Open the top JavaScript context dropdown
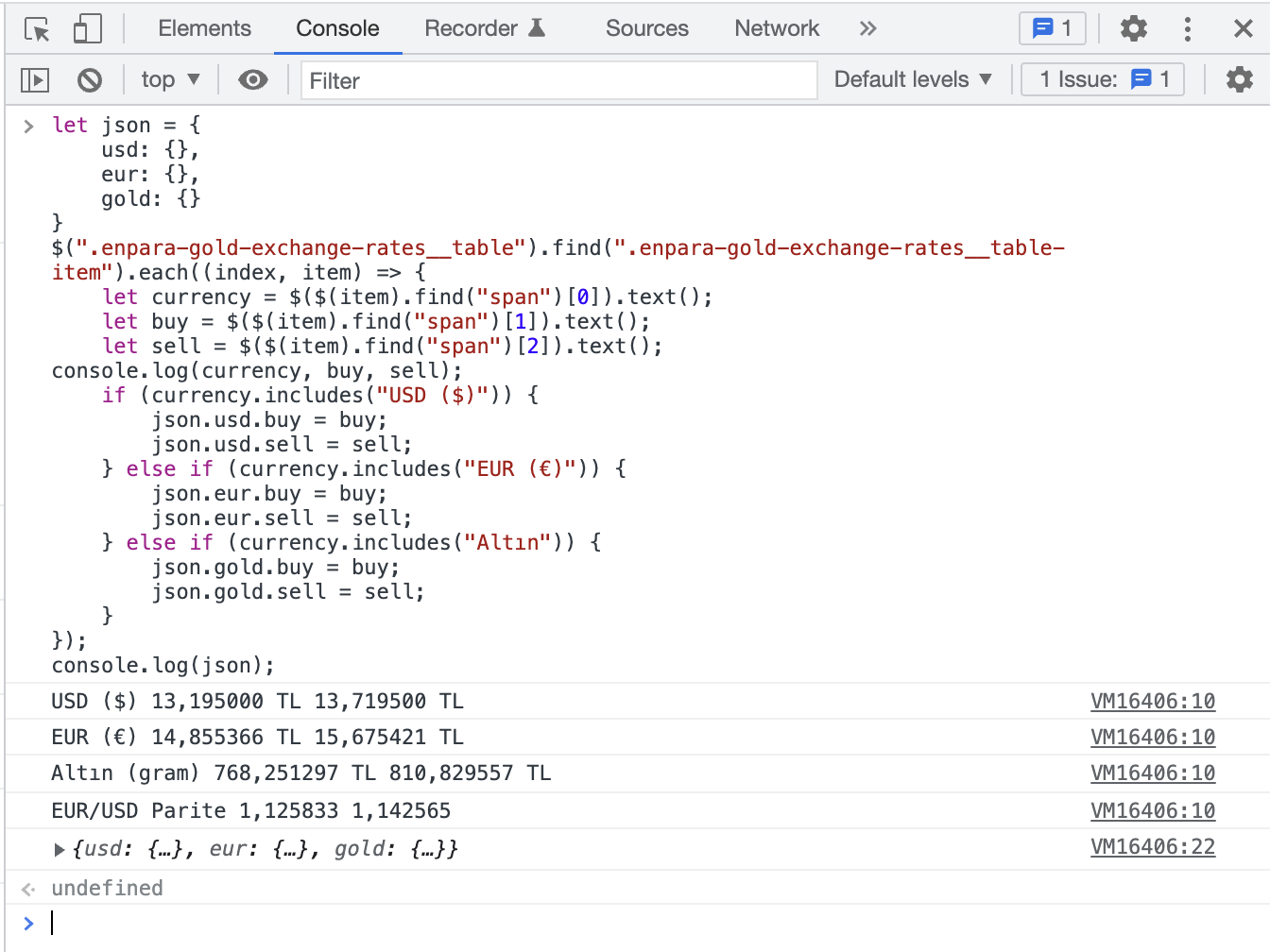Viewport: 1270px width, 952px height. pyautogui.click(x=171, y=79)
